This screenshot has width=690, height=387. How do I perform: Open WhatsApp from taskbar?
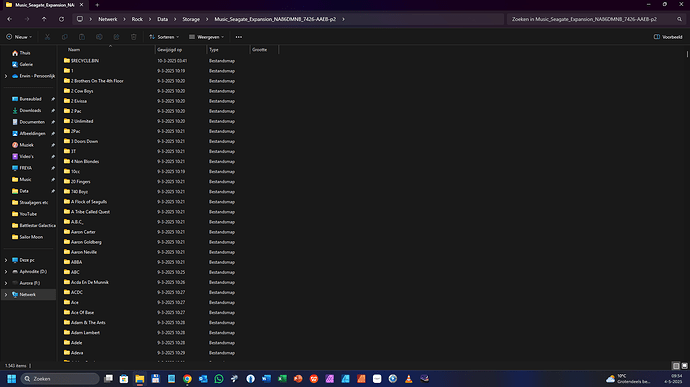219,379
